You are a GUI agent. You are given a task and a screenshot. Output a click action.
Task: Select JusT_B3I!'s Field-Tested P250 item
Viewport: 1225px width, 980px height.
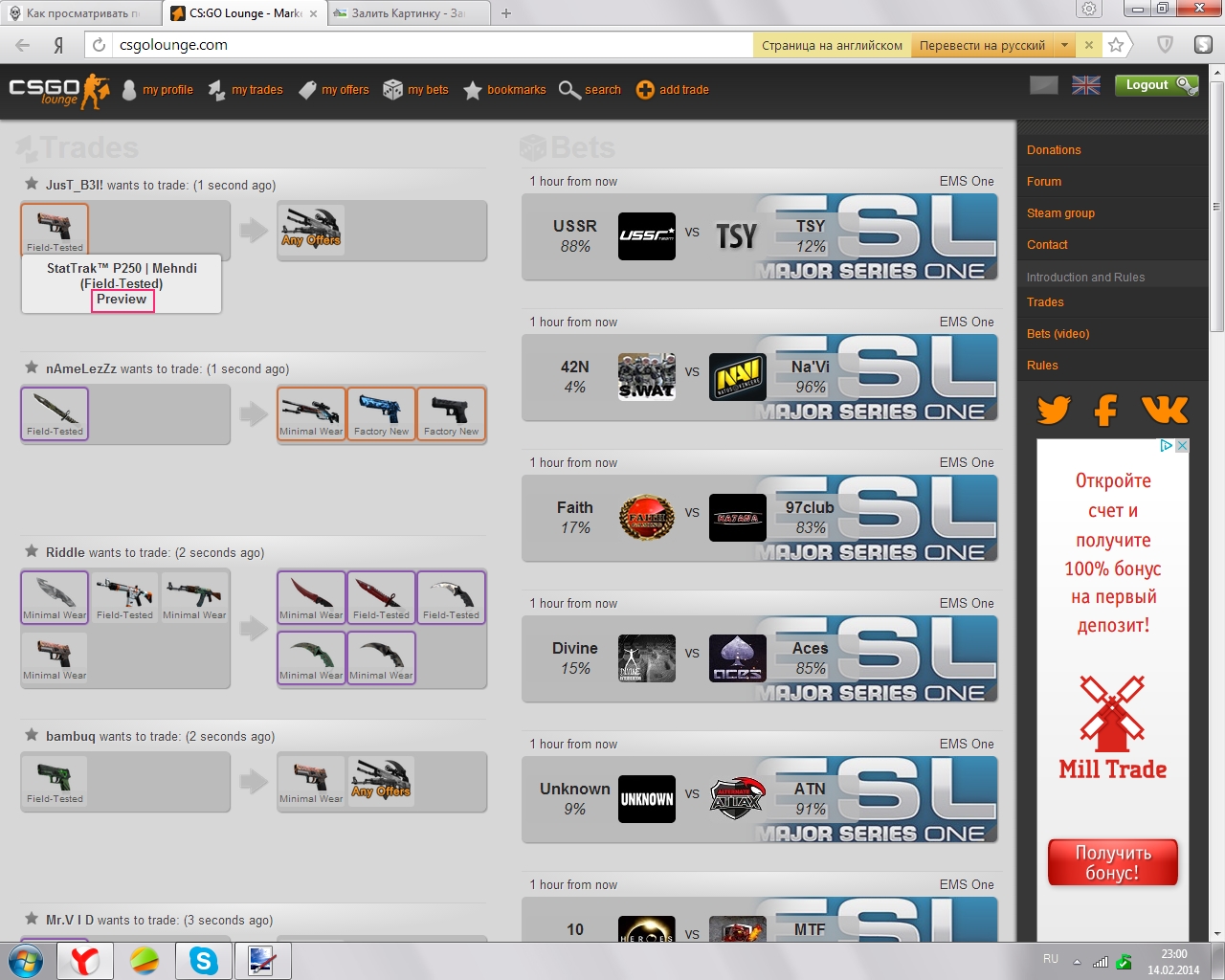pyautogui.click(x=55, y=230)
